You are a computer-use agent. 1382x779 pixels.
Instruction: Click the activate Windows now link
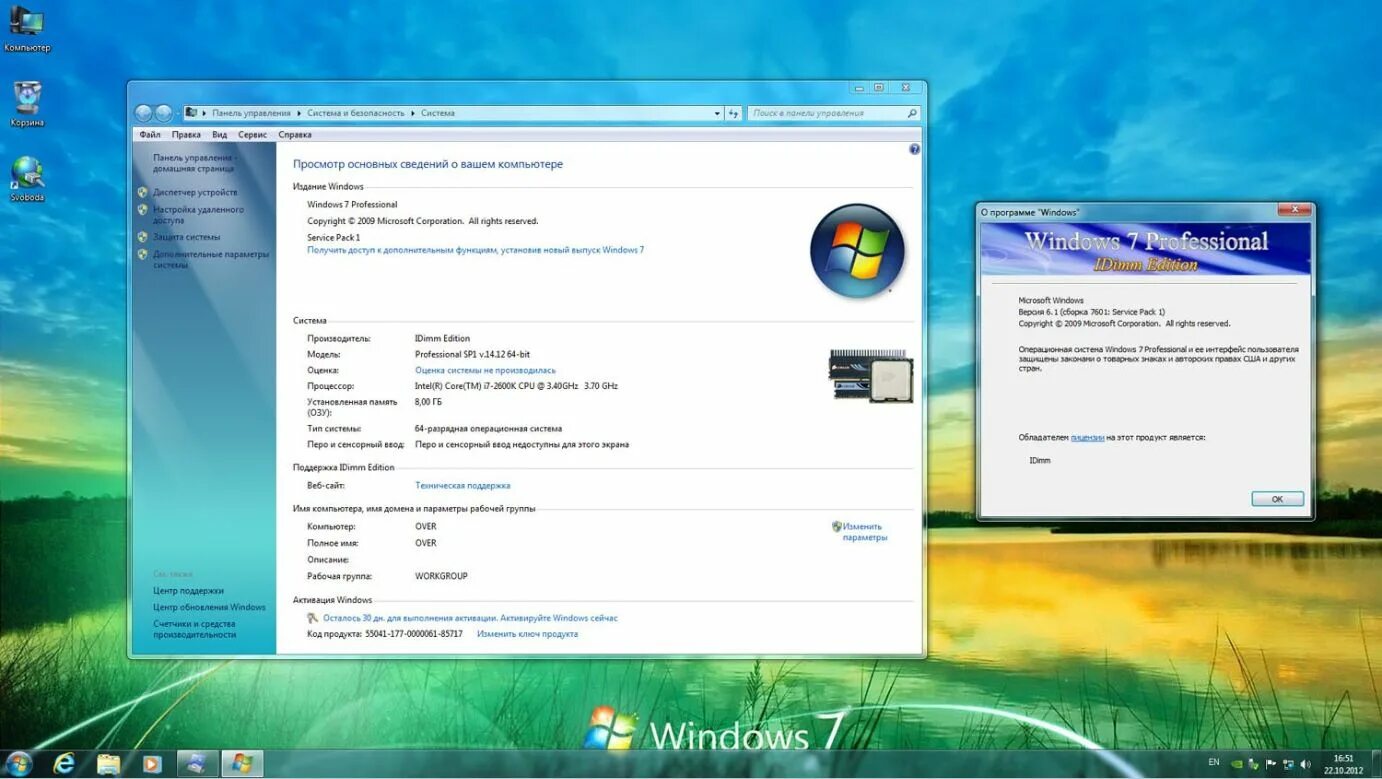(x=559, y=618)
